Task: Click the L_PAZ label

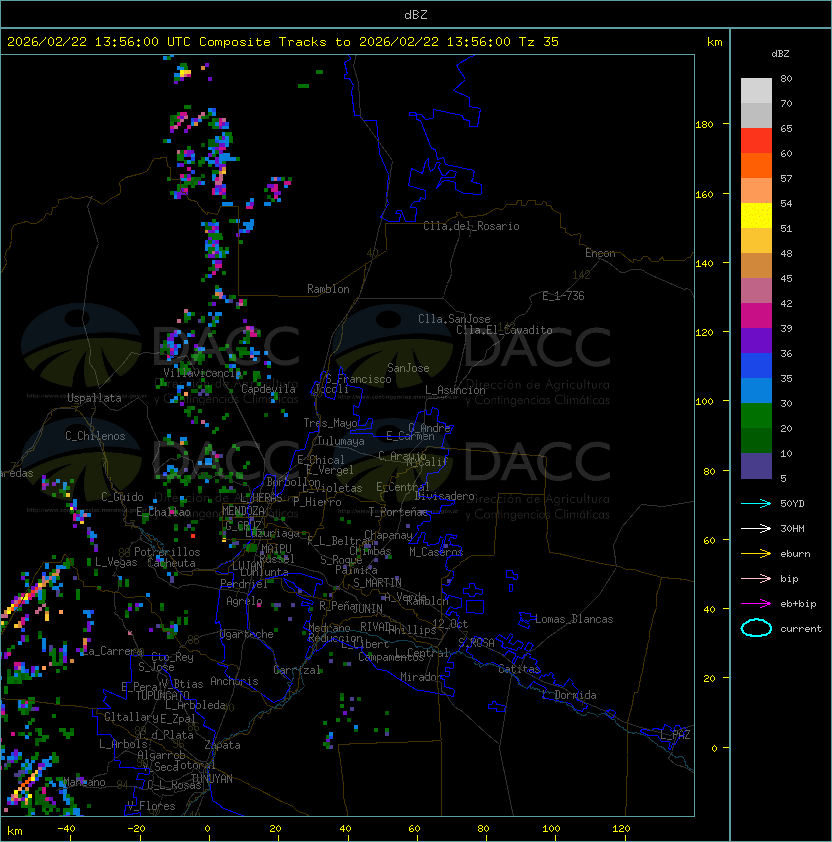Action: (x=675, y=735)
